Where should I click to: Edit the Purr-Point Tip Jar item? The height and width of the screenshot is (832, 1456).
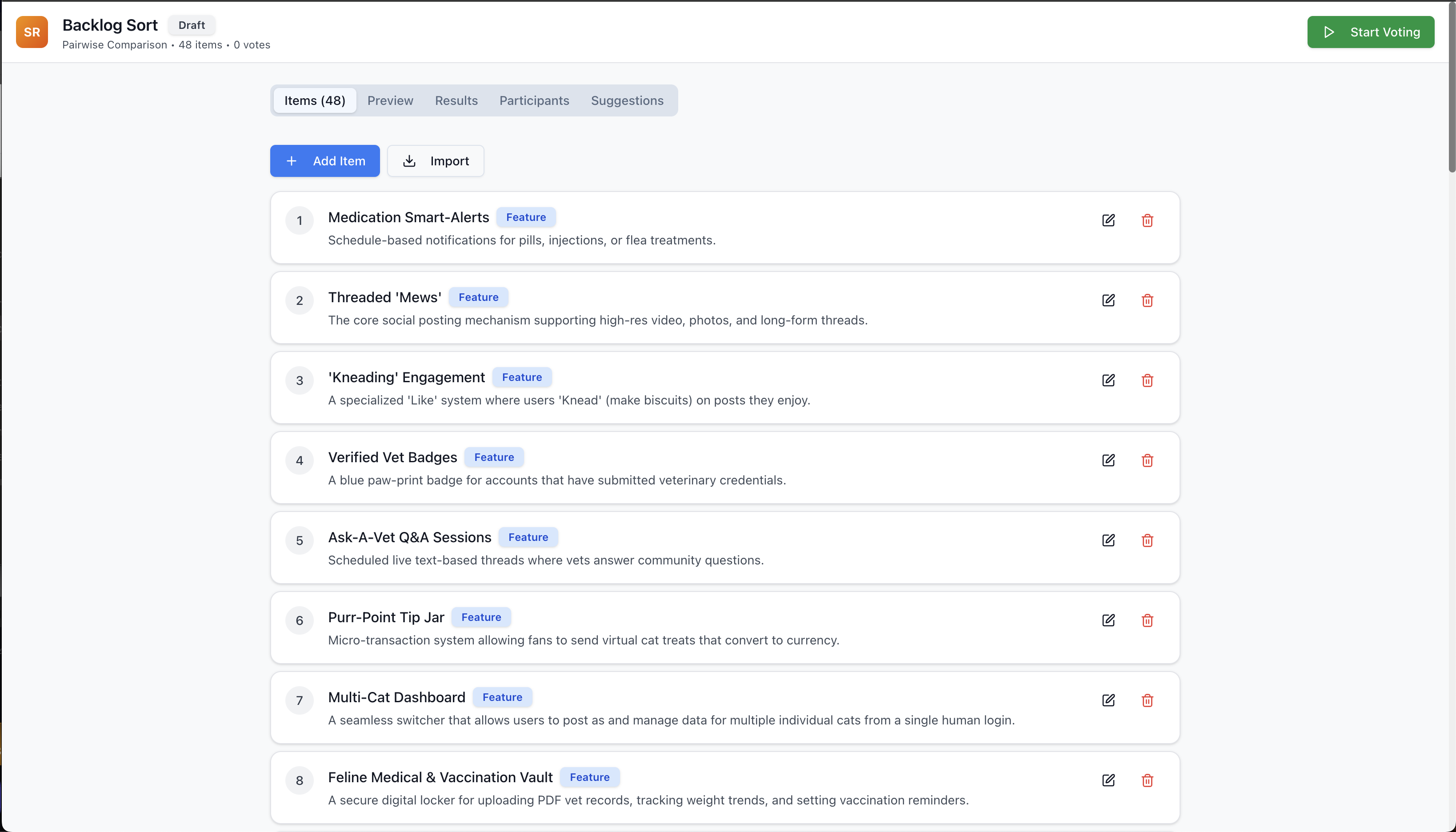(1108, 620)
